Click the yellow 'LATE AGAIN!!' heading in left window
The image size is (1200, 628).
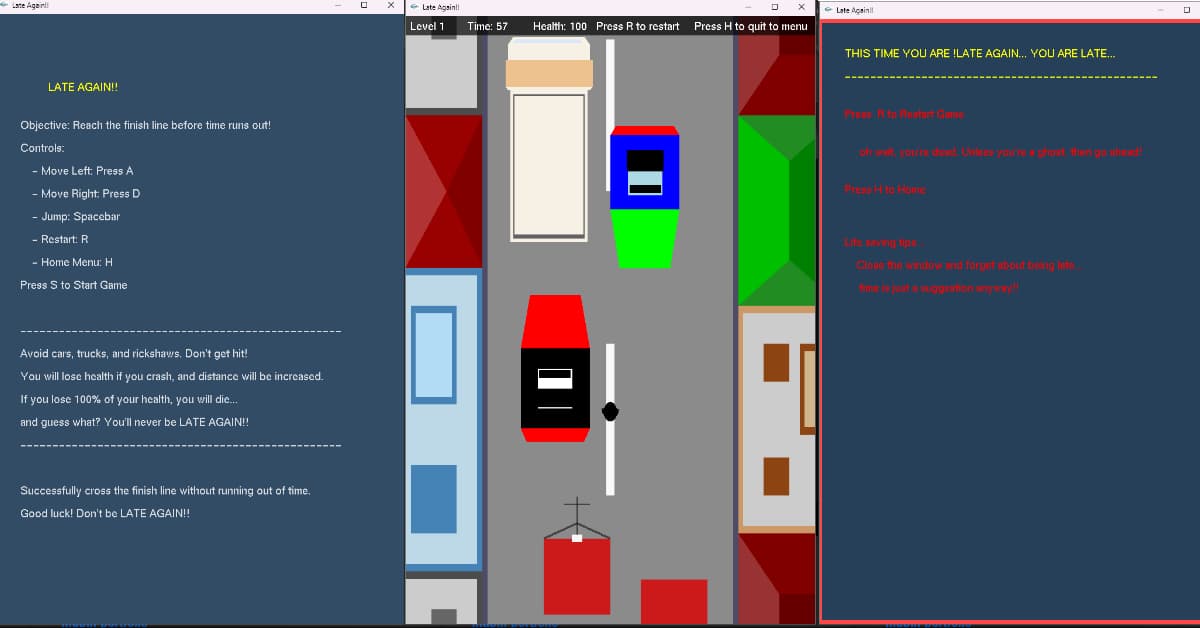pos(83,87)
